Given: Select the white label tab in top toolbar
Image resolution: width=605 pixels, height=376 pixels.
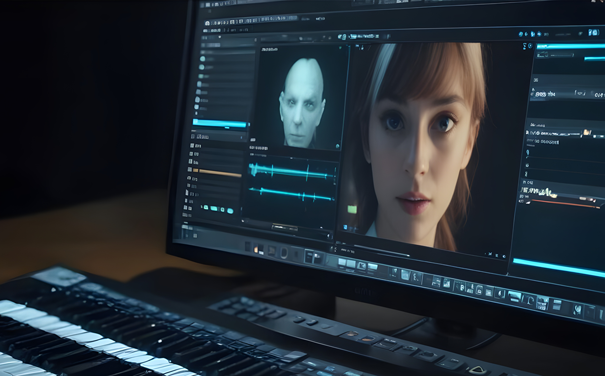Looking at the screenshot, I should 320,19.
